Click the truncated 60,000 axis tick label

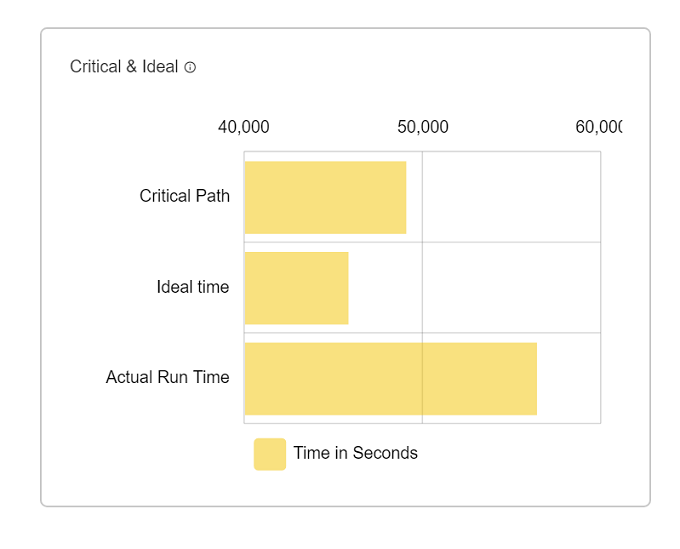tap(598, 127)
